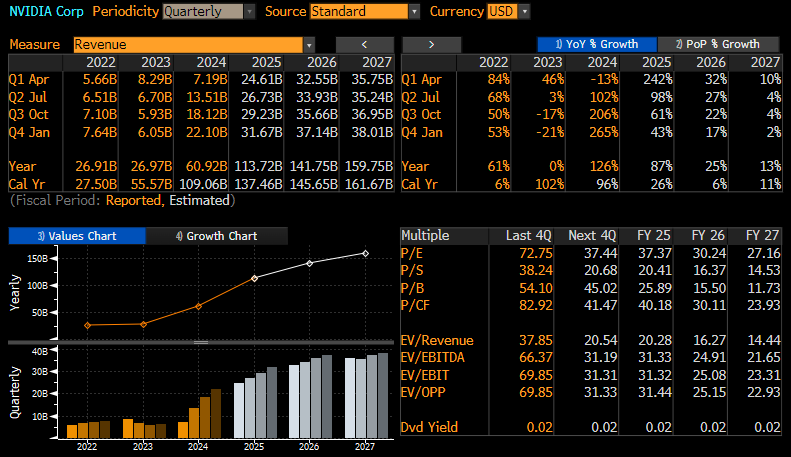
Task: Click the left arrow to show earlier periods
Action: coord(365,45)
